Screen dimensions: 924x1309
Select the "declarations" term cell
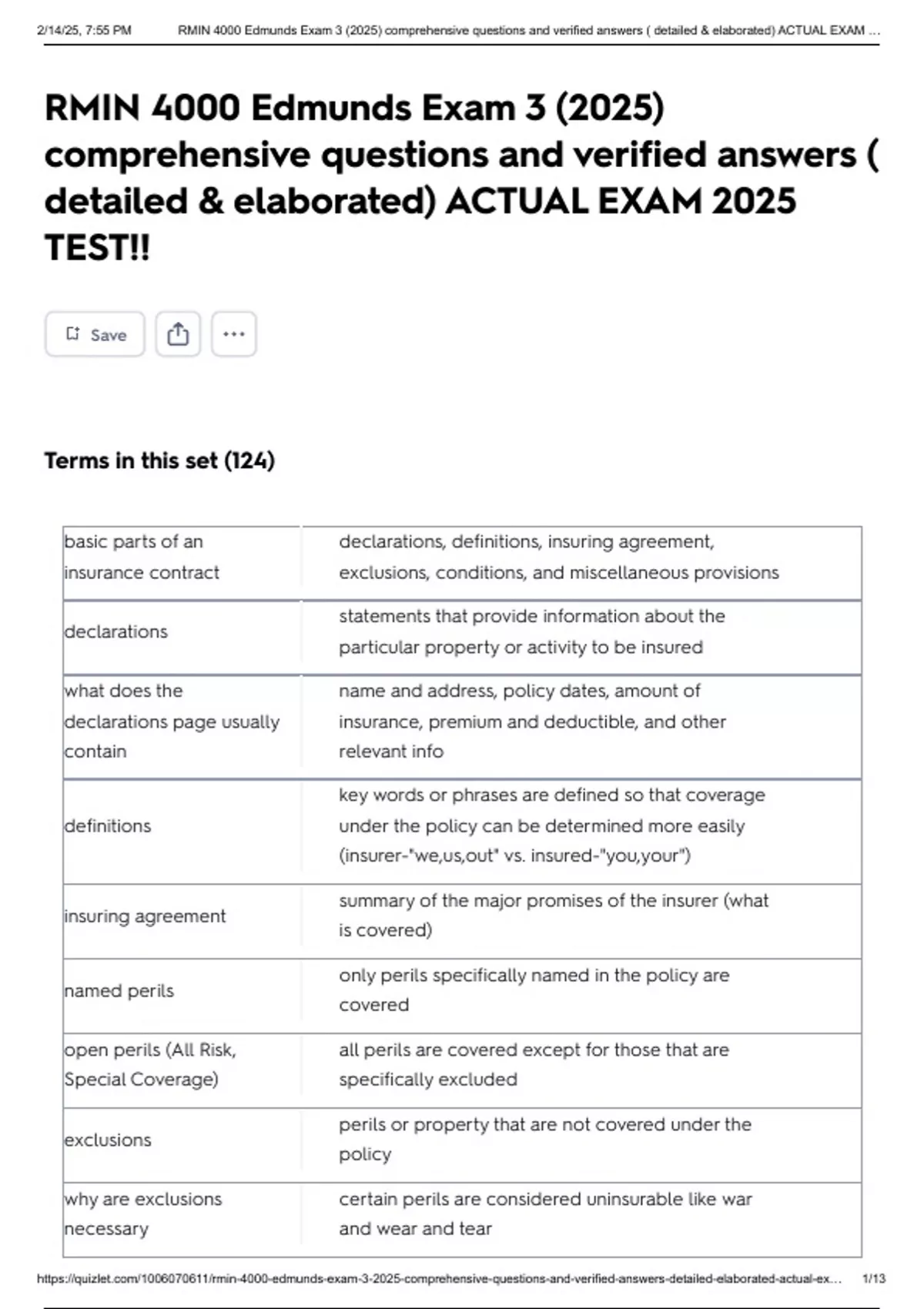116,631
